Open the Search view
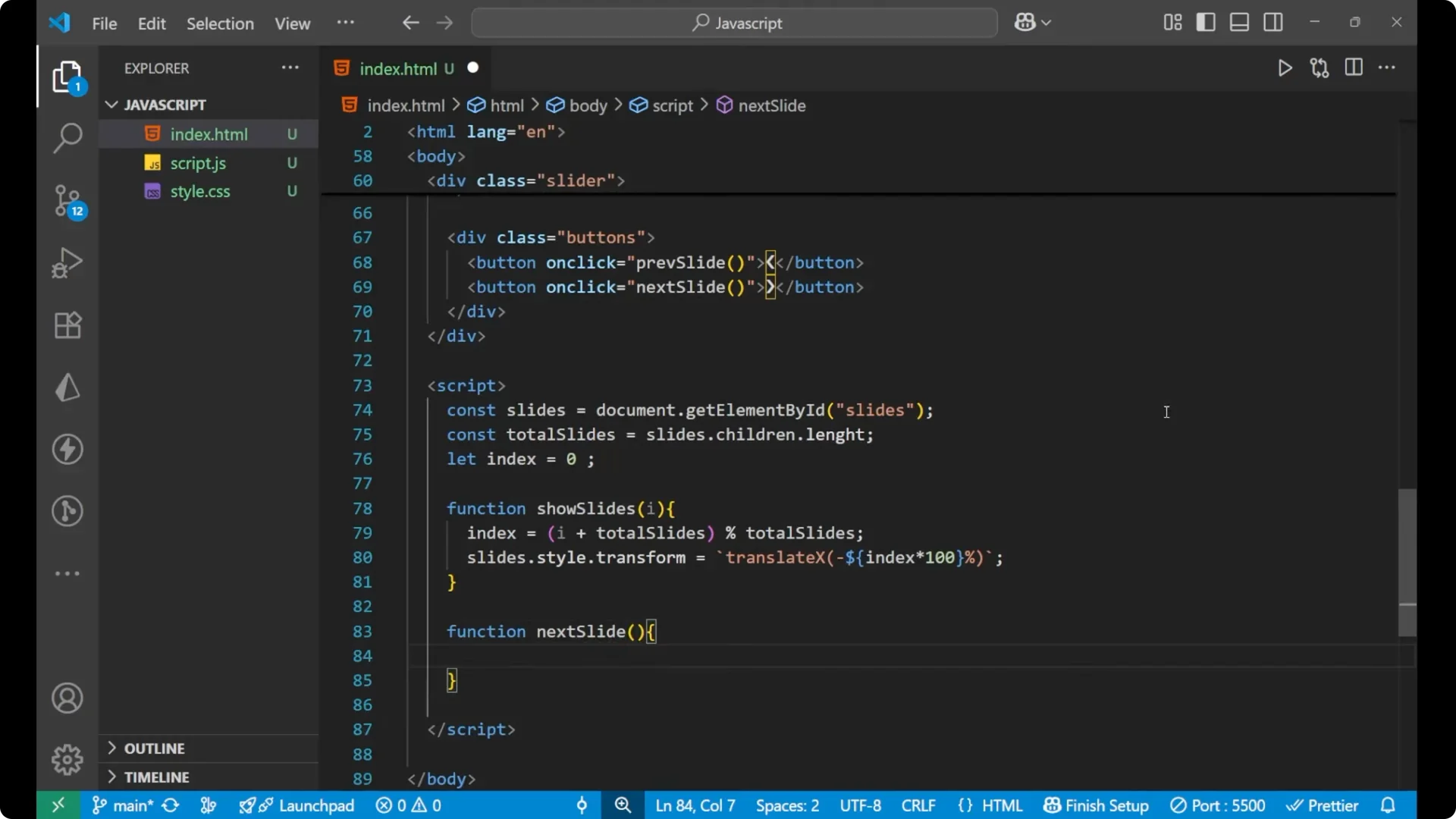 tap(67, 139)
